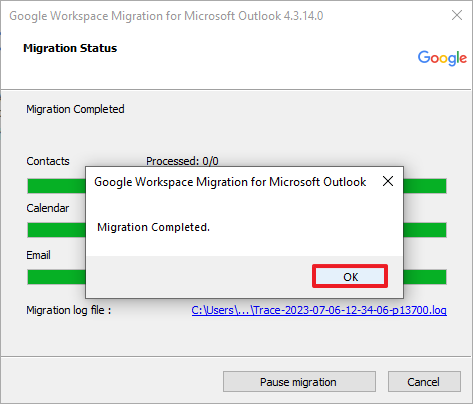The height and width of the screenshot is (404, 473).
Task: Close the main migration window
Action: point(457,15)
